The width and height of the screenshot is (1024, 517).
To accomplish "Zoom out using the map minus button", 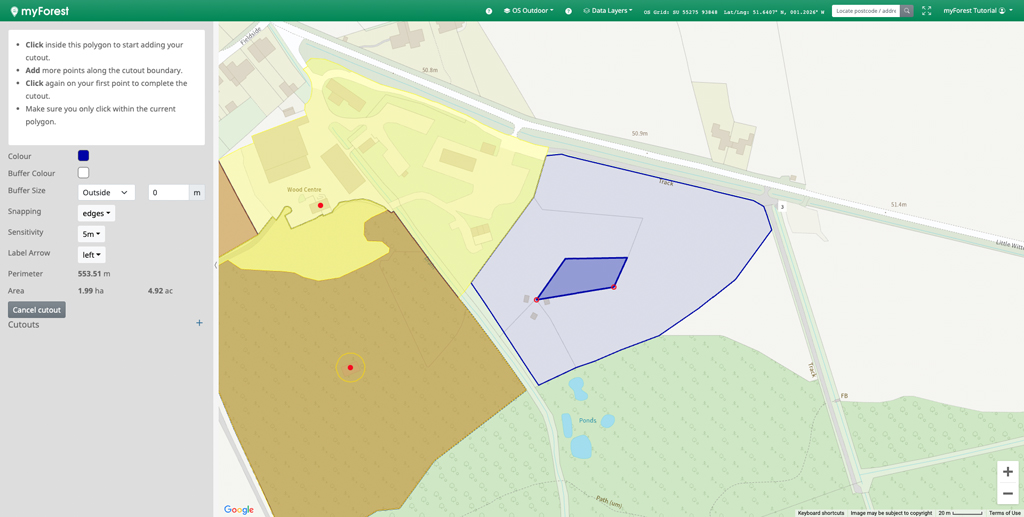I will [1007, 494].
